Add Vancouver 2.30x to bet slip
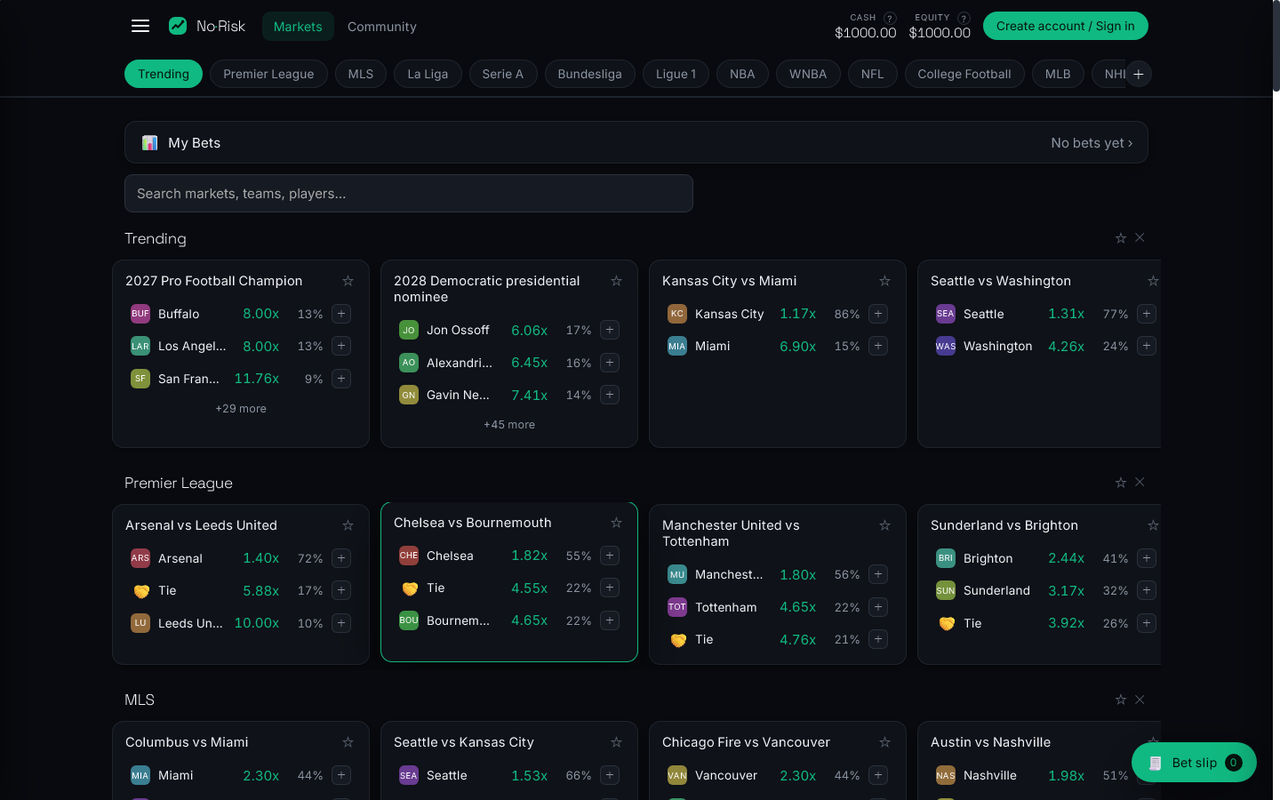 pos(878,775)
